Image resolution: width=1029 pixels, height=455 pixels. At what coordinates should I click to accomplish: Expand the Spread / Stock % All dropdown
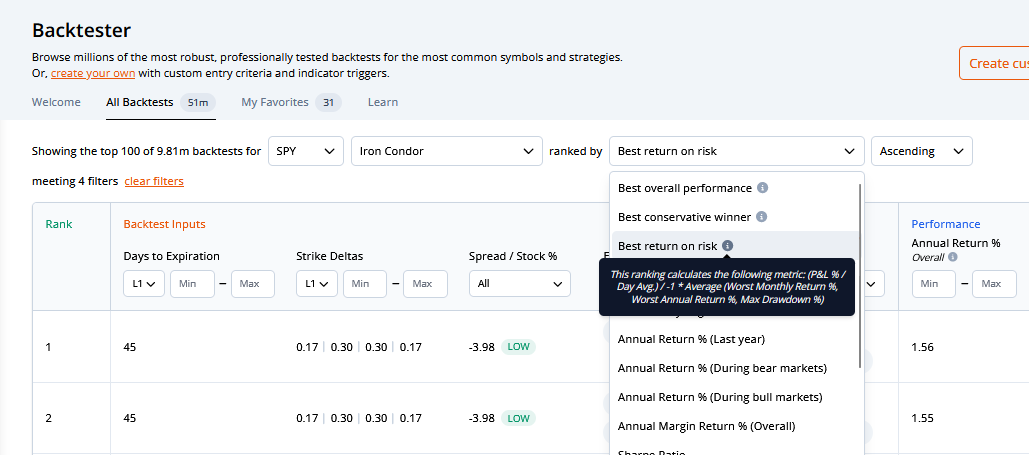(519, 284)
